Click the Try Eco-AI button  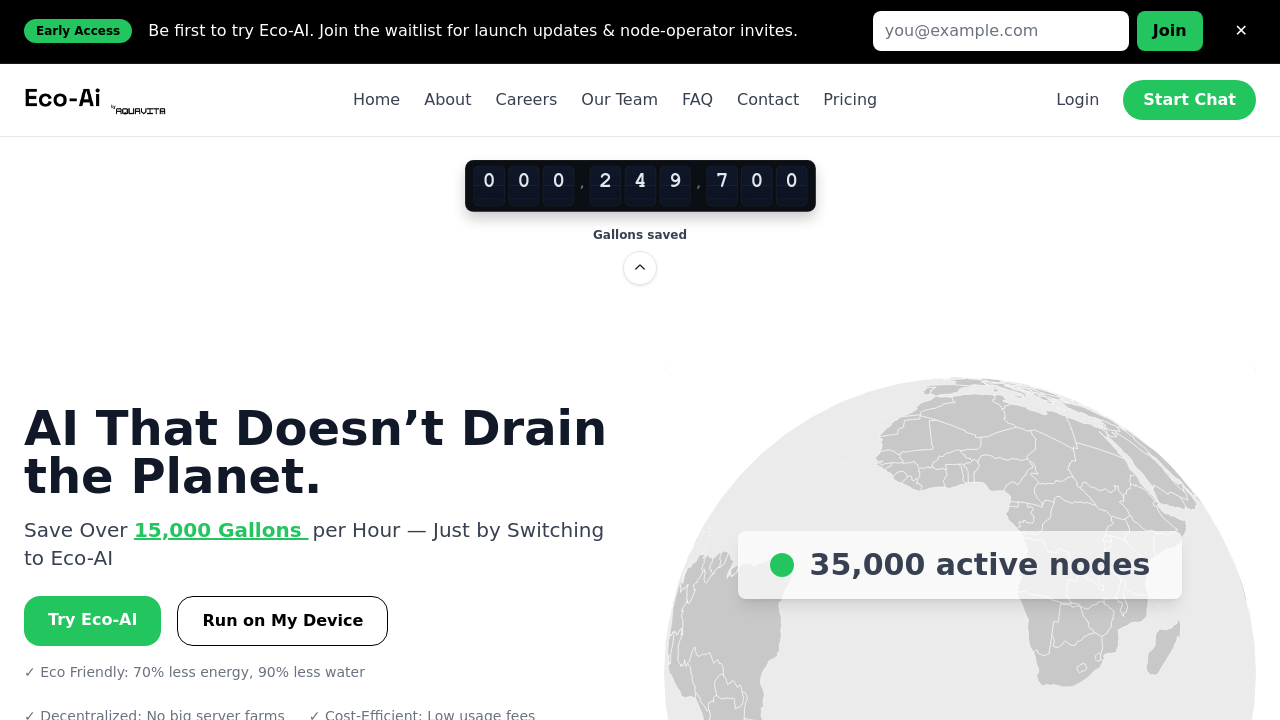coord(92,621)
